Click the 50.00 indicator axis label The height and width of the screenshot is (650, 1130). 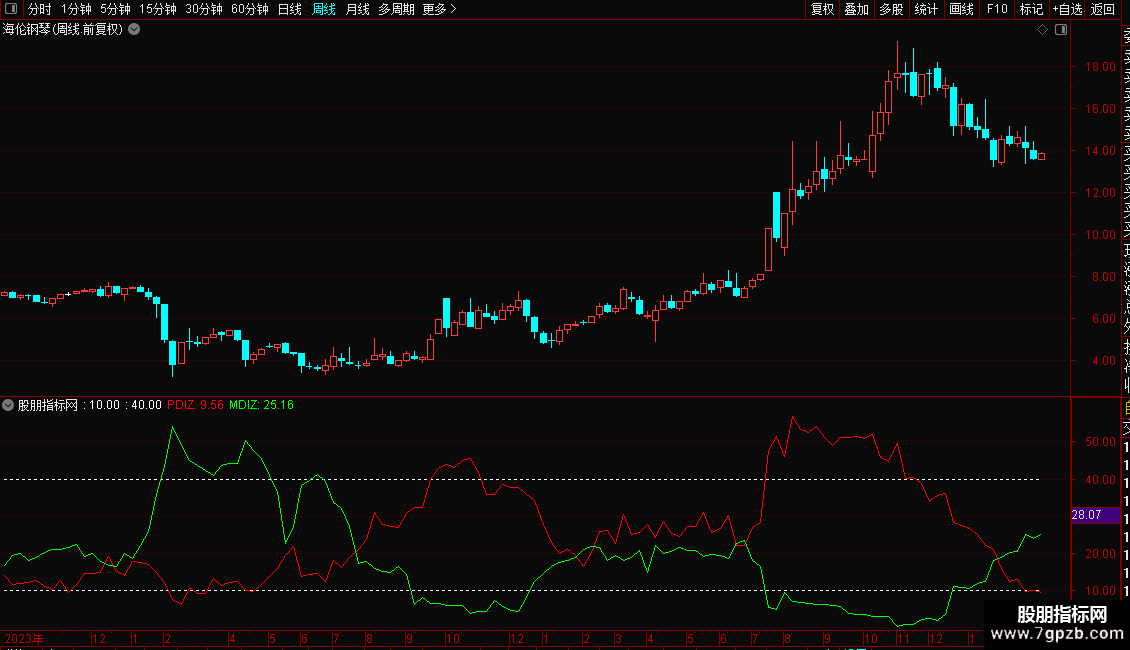pyautogui.click(x=1100, y=442)
